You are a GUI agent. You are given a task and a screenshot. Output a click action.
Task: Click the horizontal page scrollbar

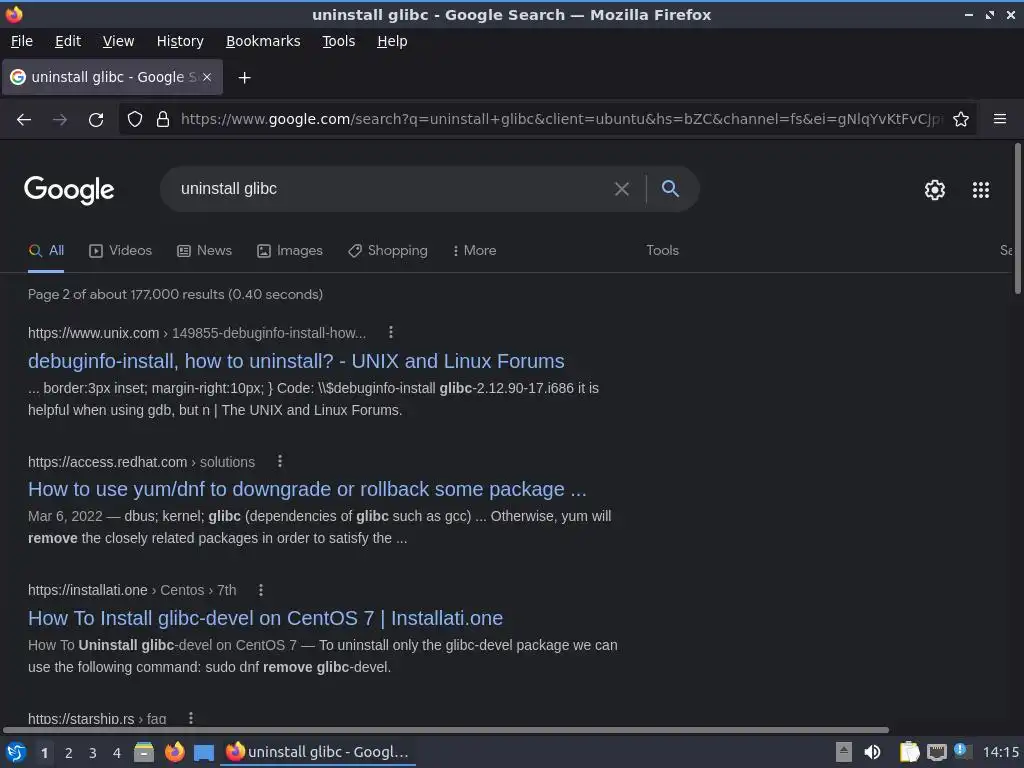point(446,730)
